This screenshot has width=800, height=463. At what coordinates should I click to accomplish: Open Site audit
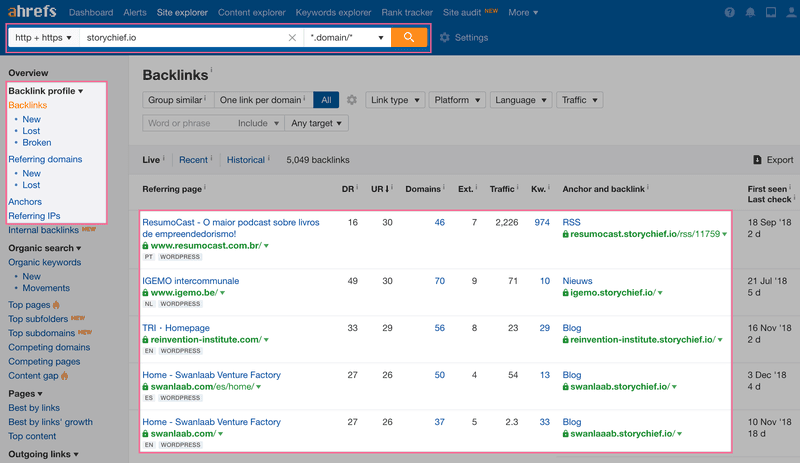(462, 12)
